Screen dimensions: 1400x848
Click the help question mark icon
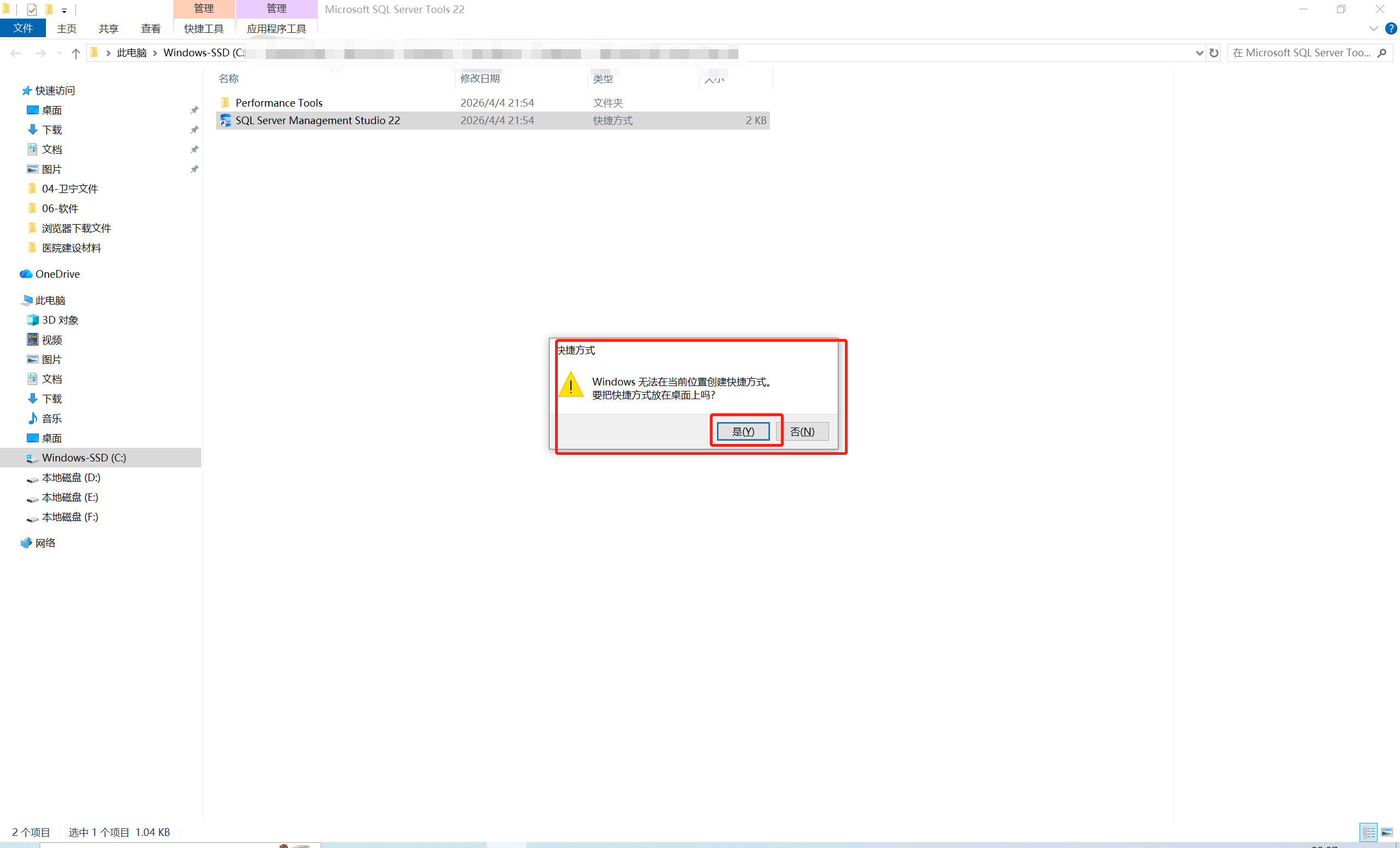(x=1390, y=28)
